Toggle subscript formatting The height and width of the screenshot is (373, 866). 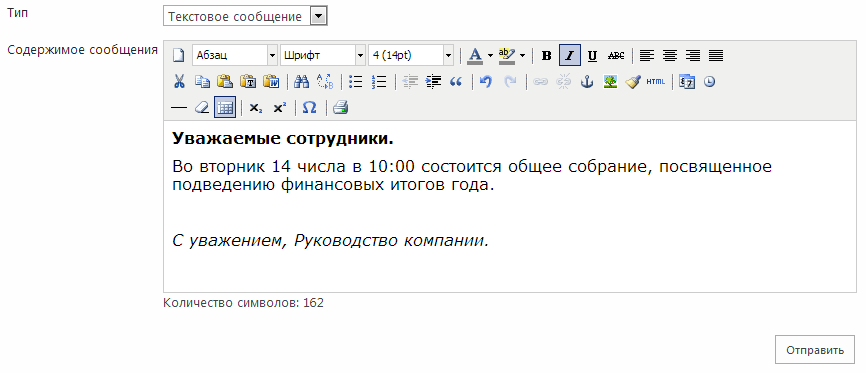point(255,108)
